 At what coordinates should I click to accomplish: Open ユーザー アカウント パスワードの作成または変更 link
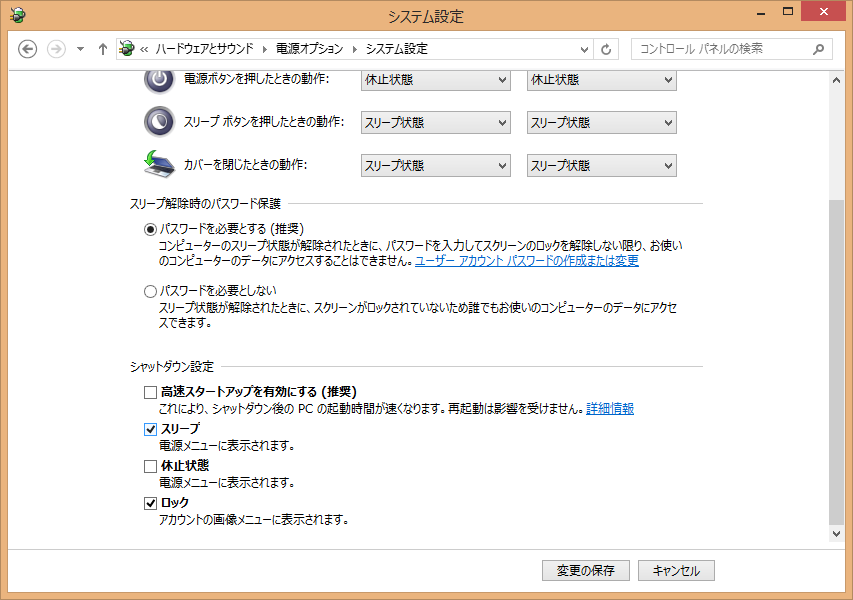[x=527, y=261]
